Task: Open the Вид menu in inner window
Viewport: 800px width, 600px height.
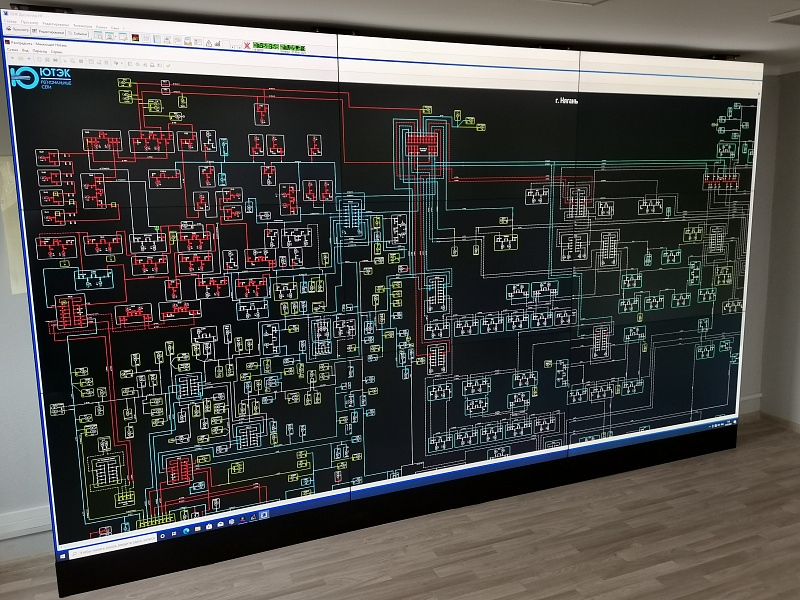Action: (x=27, y=51)
